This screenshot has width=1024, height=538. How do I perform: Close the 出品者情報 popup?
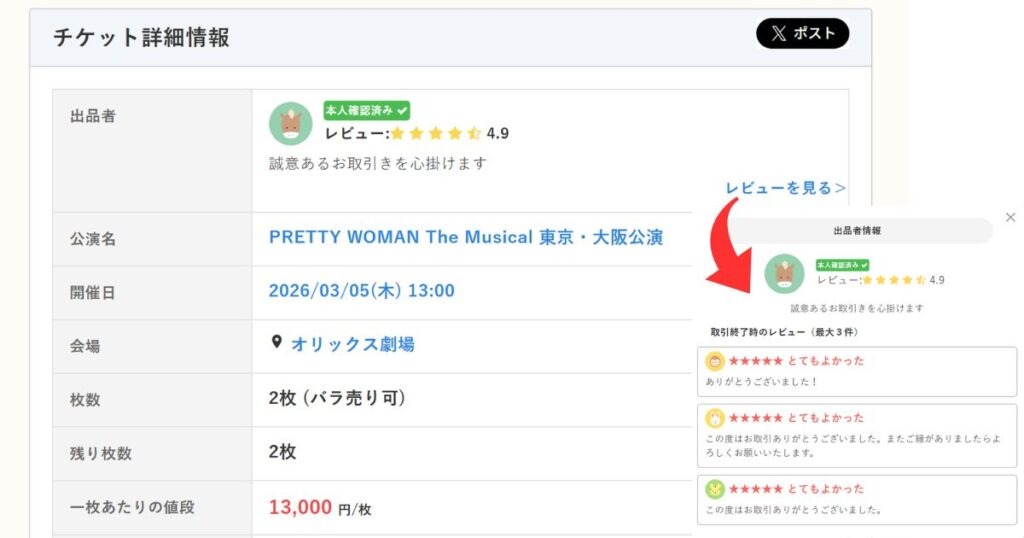tap(1010, 217)
